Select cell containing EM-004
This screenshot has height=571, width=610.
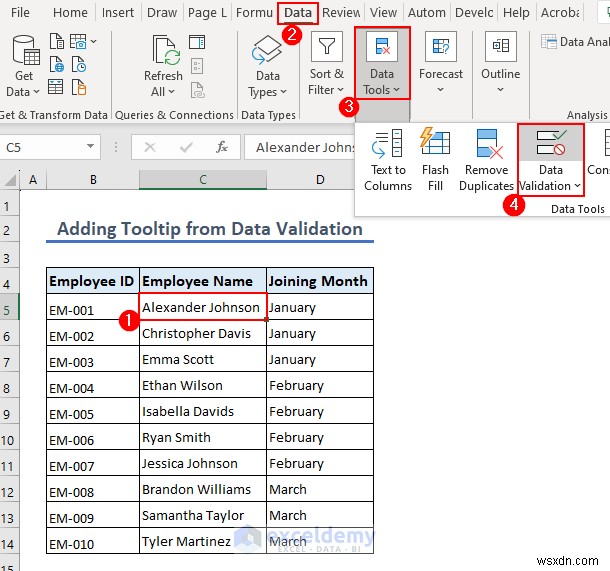point(93,385)
